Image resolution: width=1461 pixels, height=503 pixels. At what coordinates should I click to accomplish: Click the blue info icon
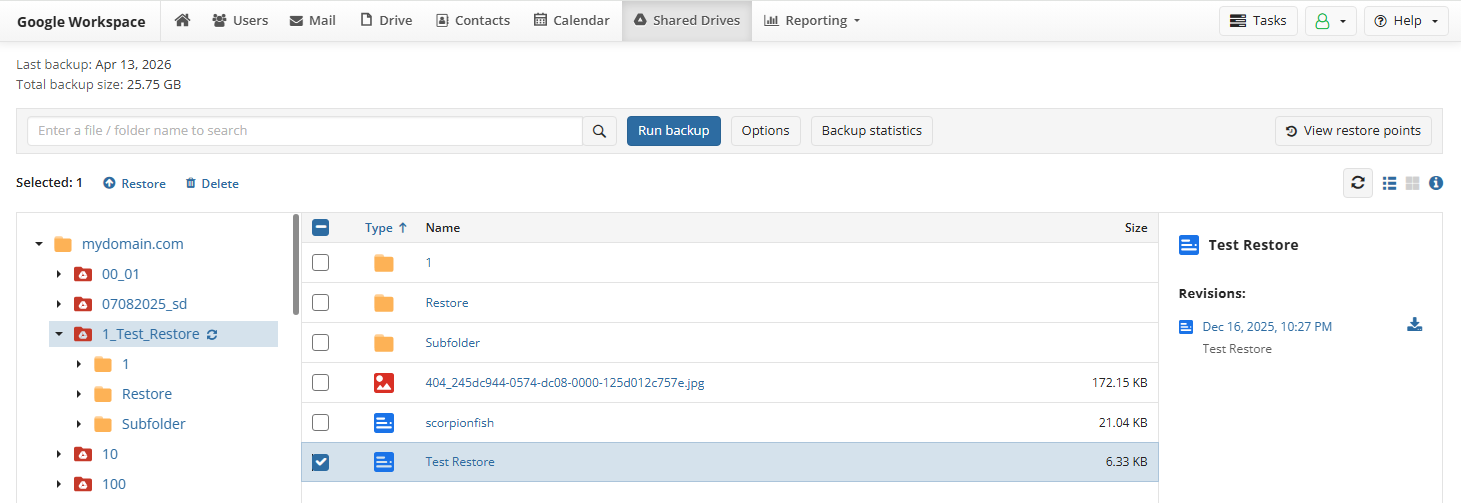[1436, 183]
